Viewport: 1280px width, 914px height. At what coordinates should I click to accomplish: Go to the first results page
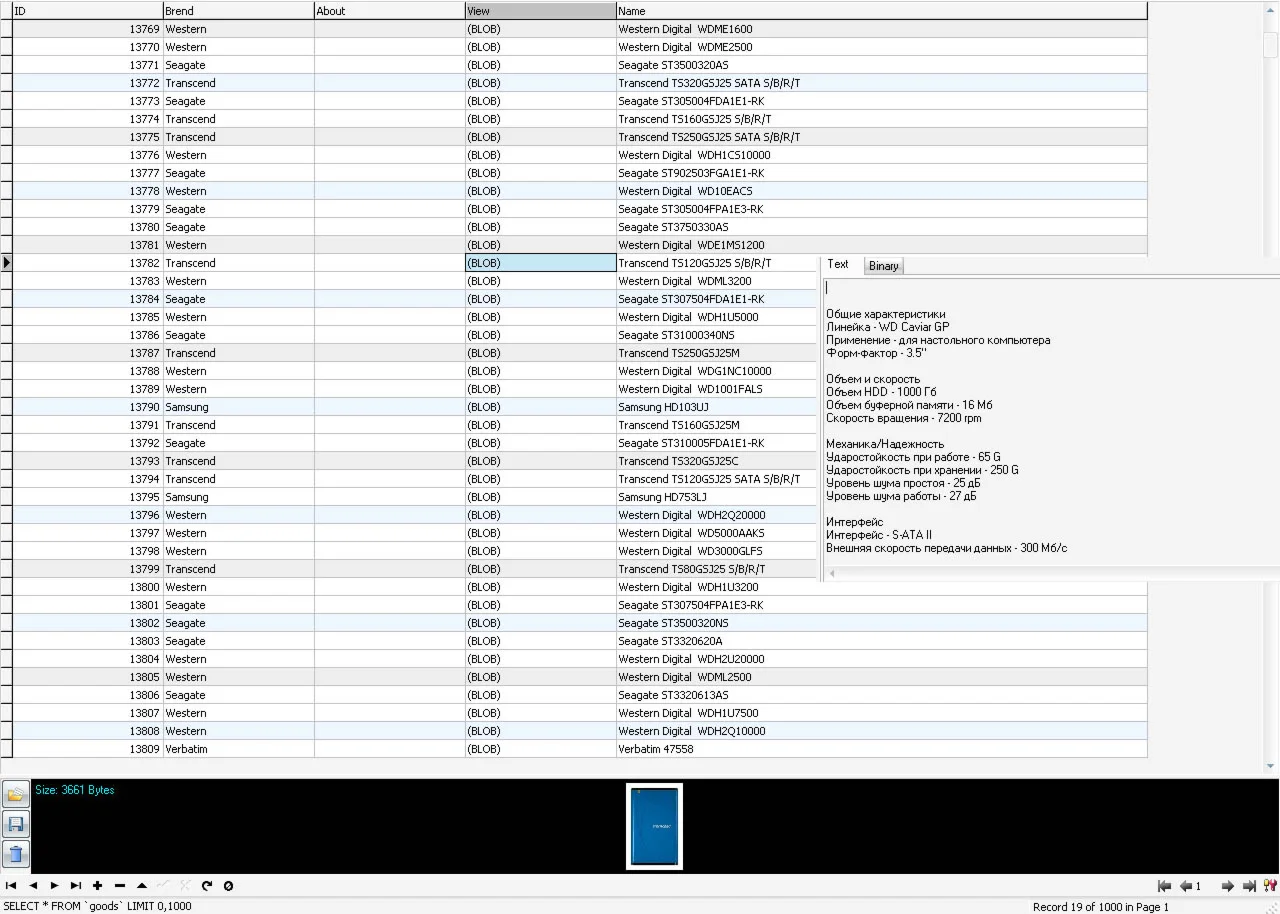tap(1164, 886)
